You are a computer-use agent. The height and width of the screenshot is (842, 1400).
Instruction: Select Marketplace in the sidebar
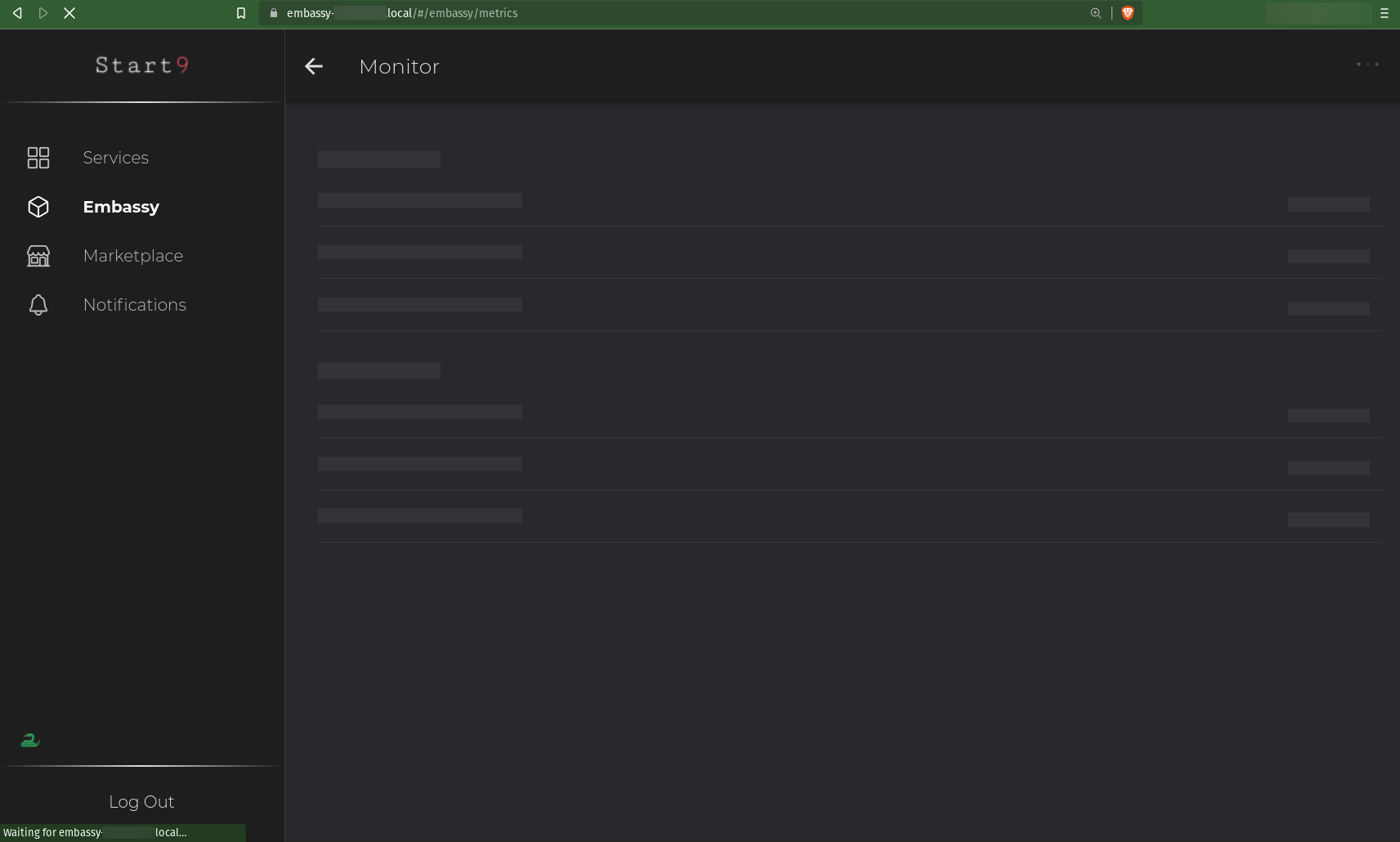point(132,256)
